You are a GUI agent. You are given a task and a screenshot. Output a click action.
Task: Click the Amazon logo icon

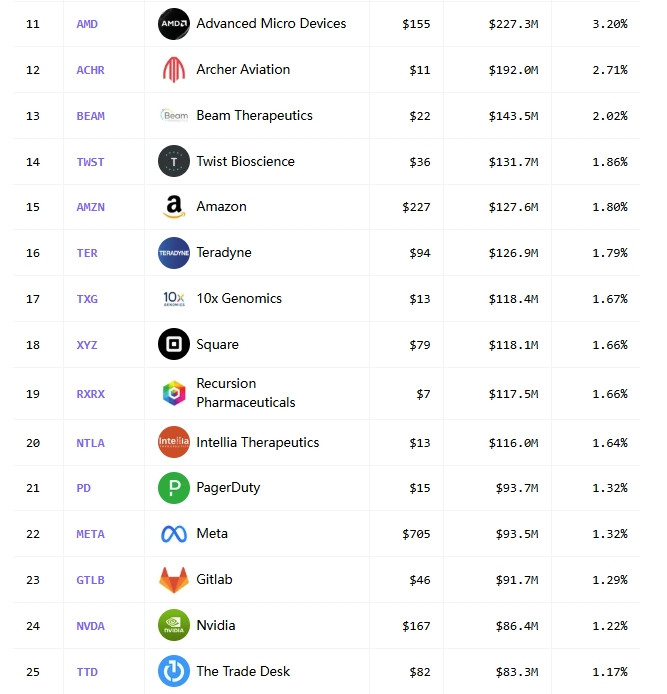(173, 207)
